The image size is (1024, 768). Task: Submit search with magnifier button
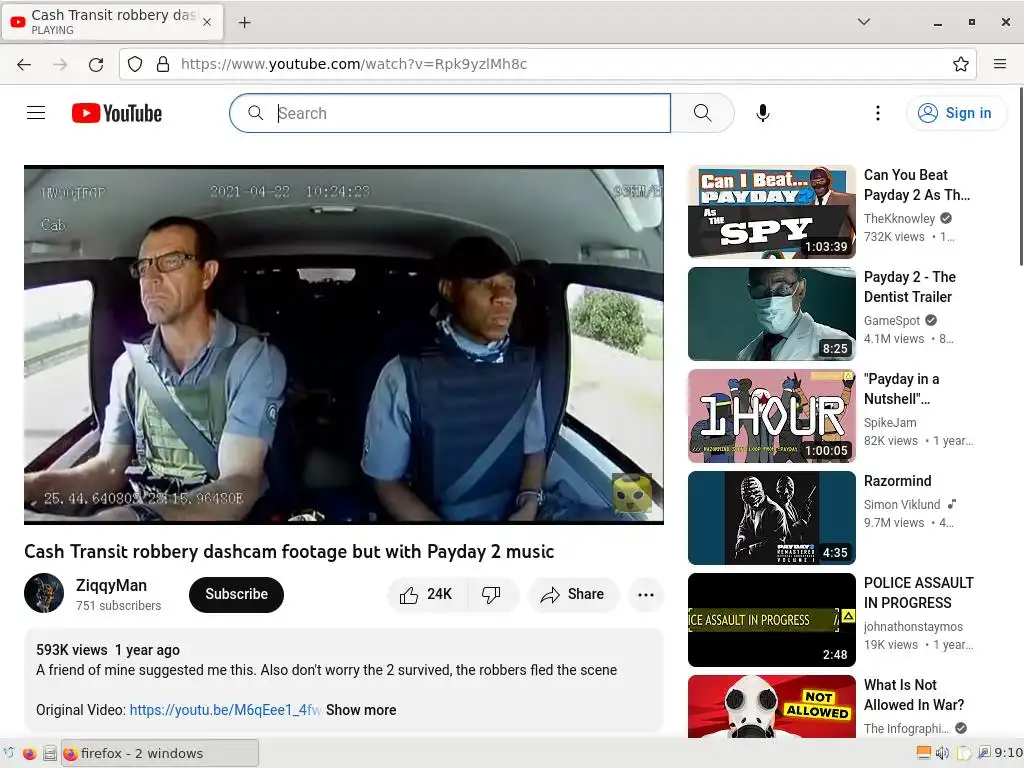tap(703, 113)
